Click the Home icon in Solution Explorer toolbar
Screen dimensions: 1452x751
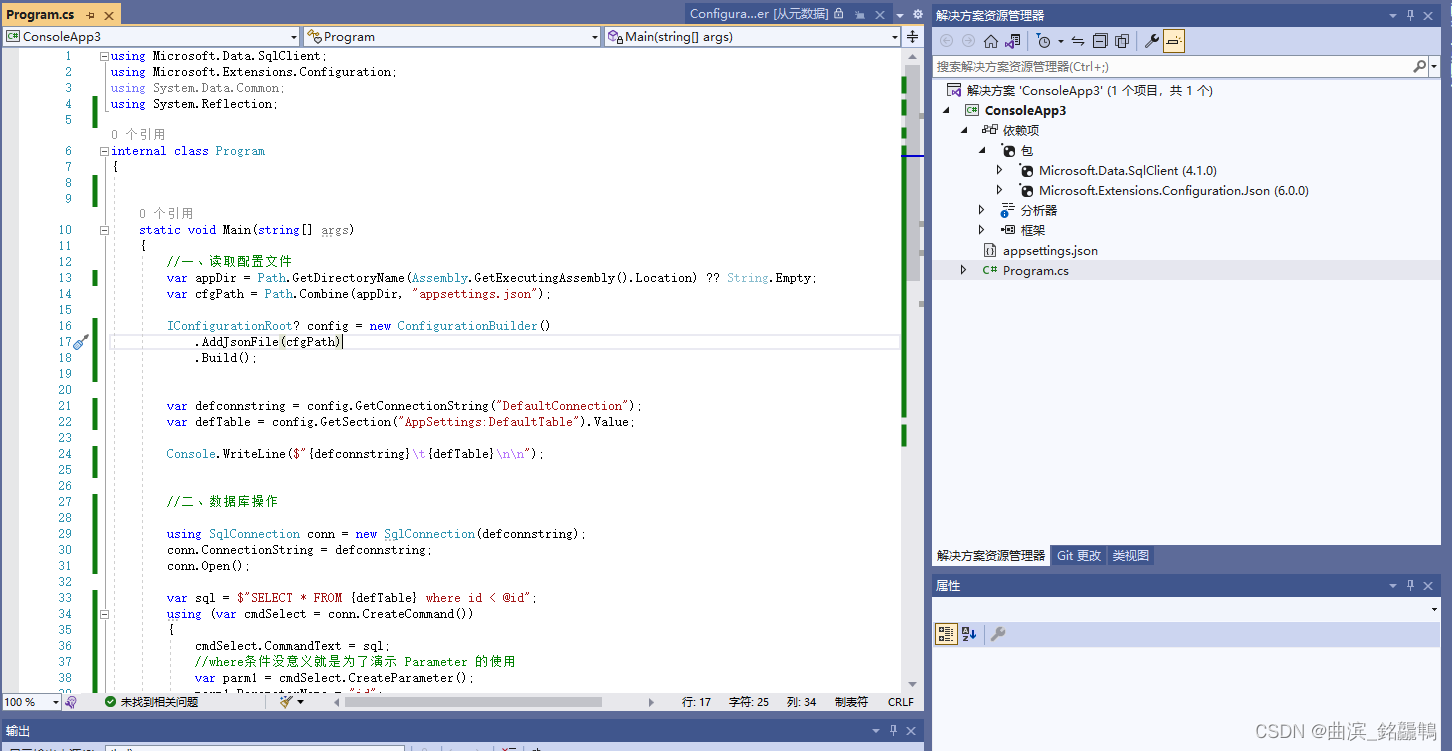(x=990, y=41)
